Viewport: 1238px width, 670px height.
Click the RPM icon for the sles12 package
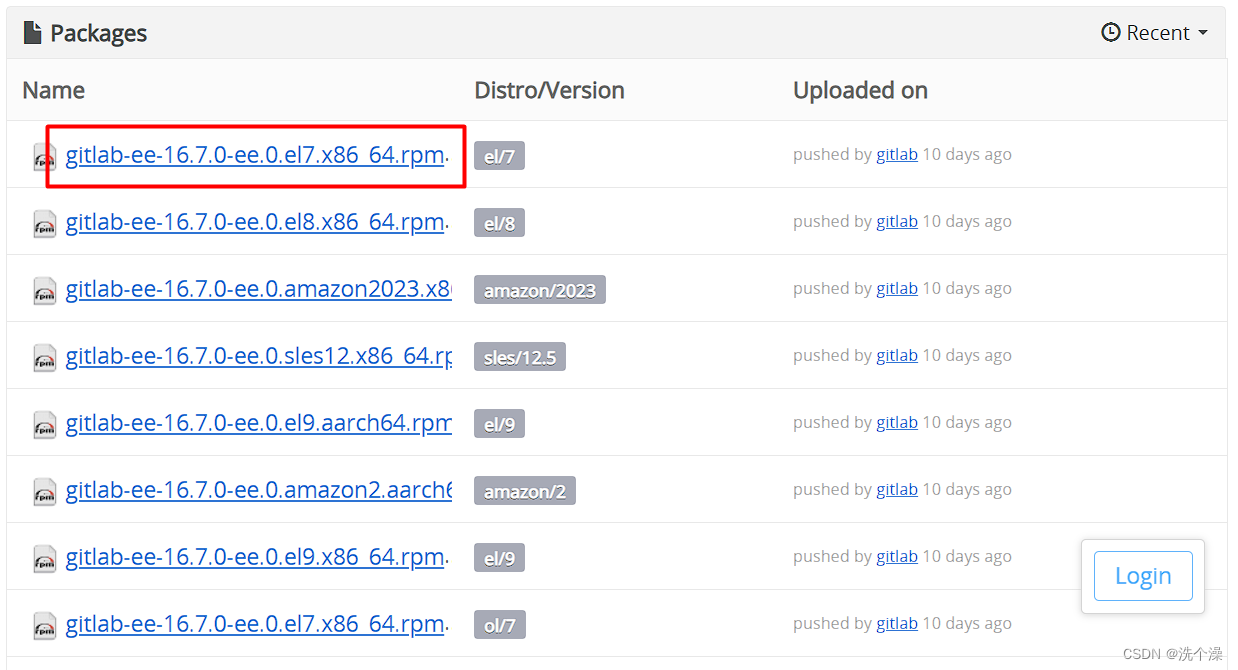pyautogui.click(x=43, y=358)
